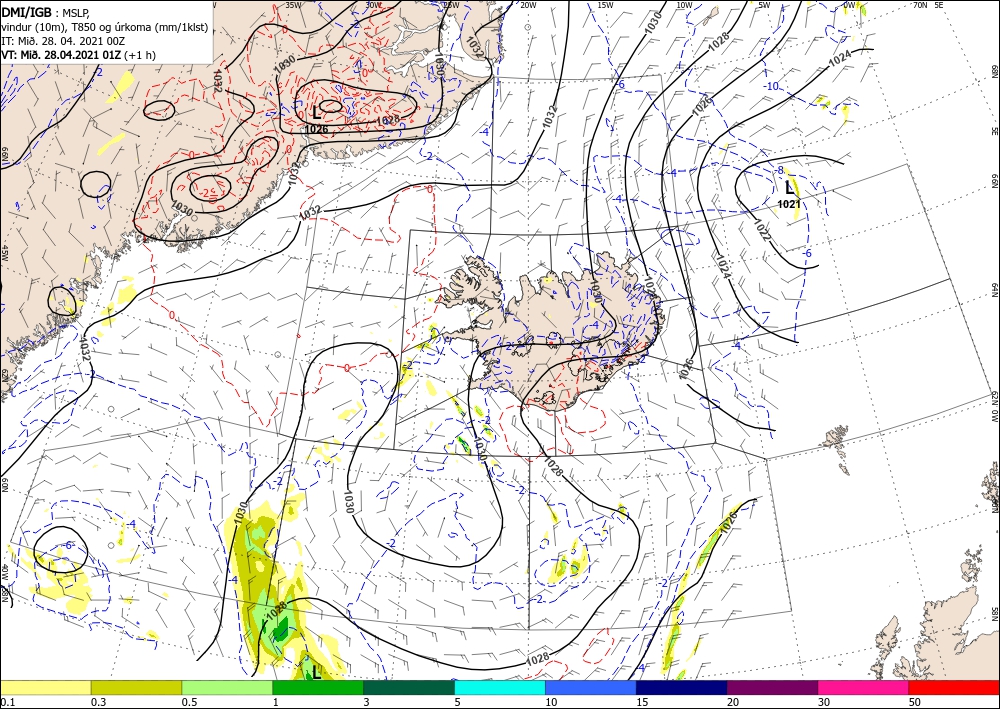Click the '70N' latitude label
Image resolution: width=1000 pixels, height=709 pixels.
[920, 4]
